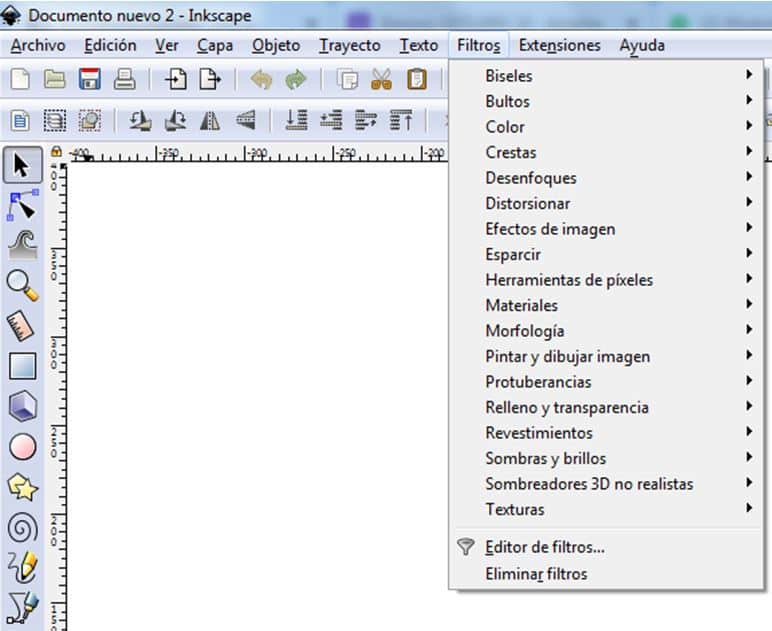Click the Export icon in the toolbar

point(210,79)
